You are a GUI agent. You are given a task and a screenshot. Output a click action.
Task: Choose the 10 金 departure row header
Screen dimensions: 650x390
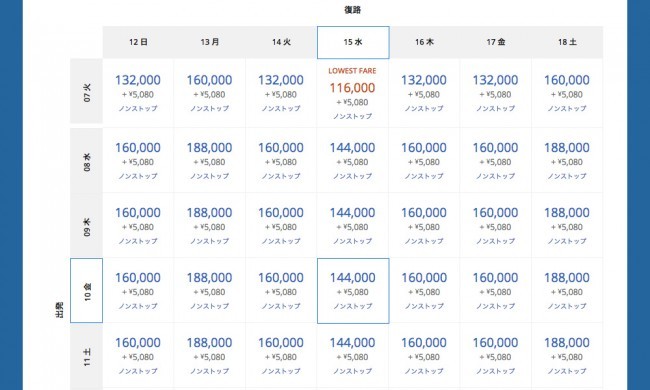tap(87, 291)
